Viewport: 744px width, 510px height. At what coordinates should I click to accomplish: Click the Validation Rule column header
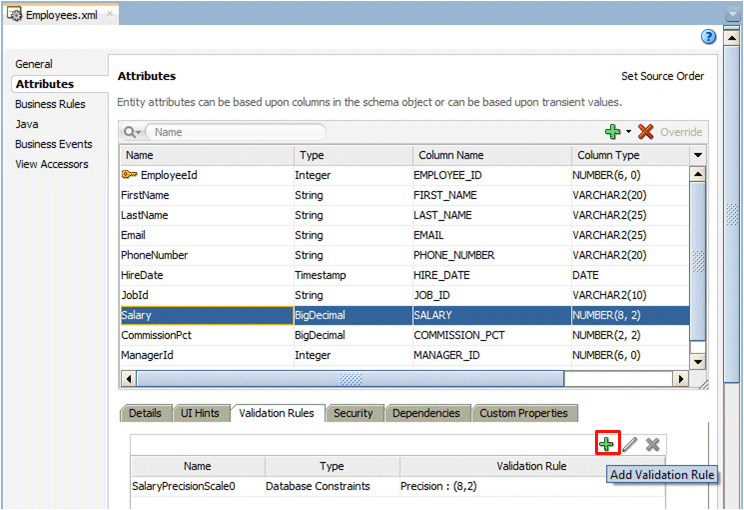point(531,466)
